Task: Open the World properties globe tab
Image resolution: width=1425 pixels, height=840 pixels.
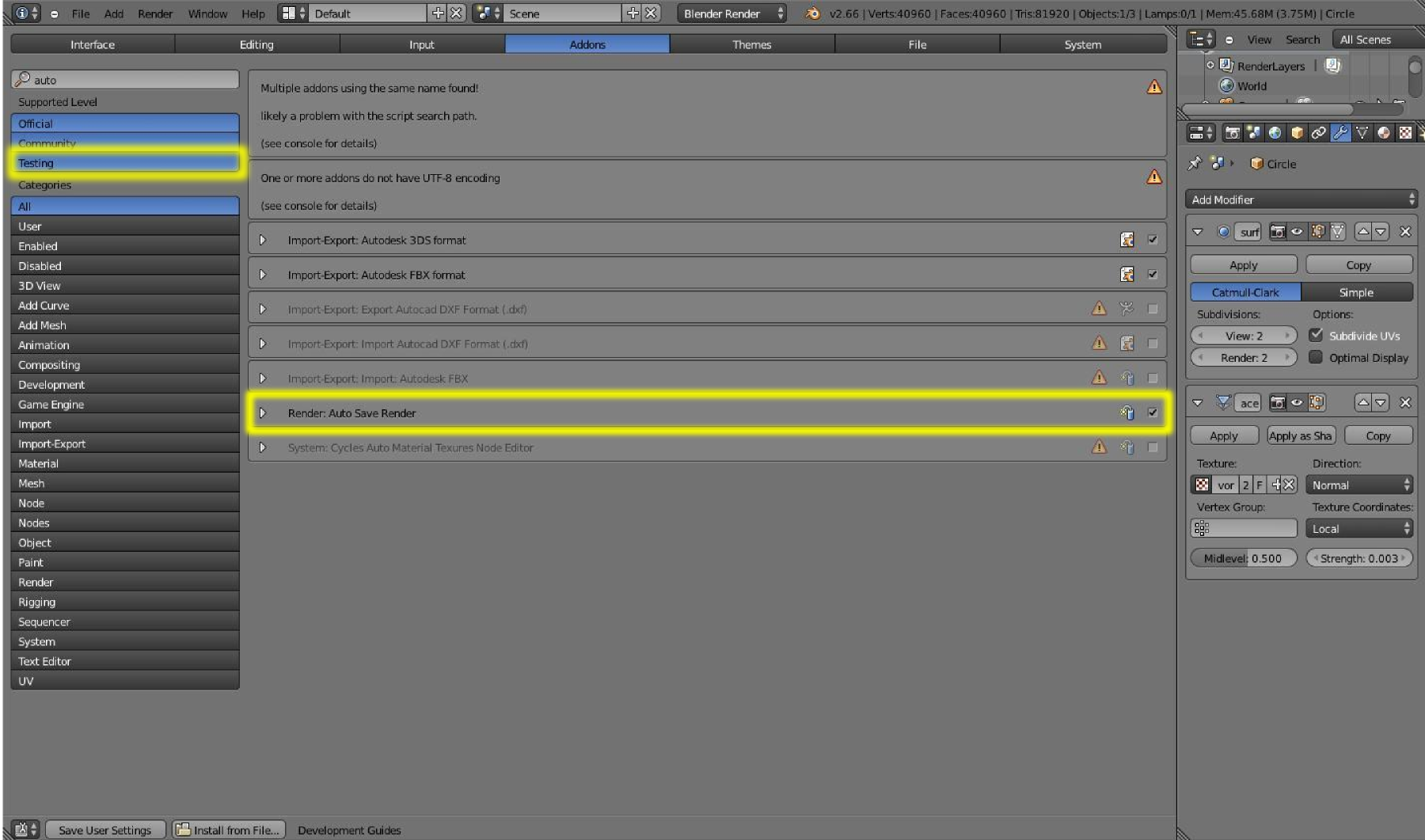Action: [1275, 133]
